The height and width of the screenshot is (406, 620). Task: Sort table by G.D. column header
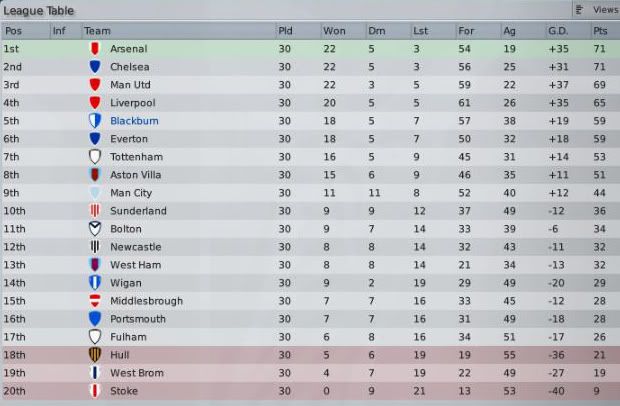point(558,31)
